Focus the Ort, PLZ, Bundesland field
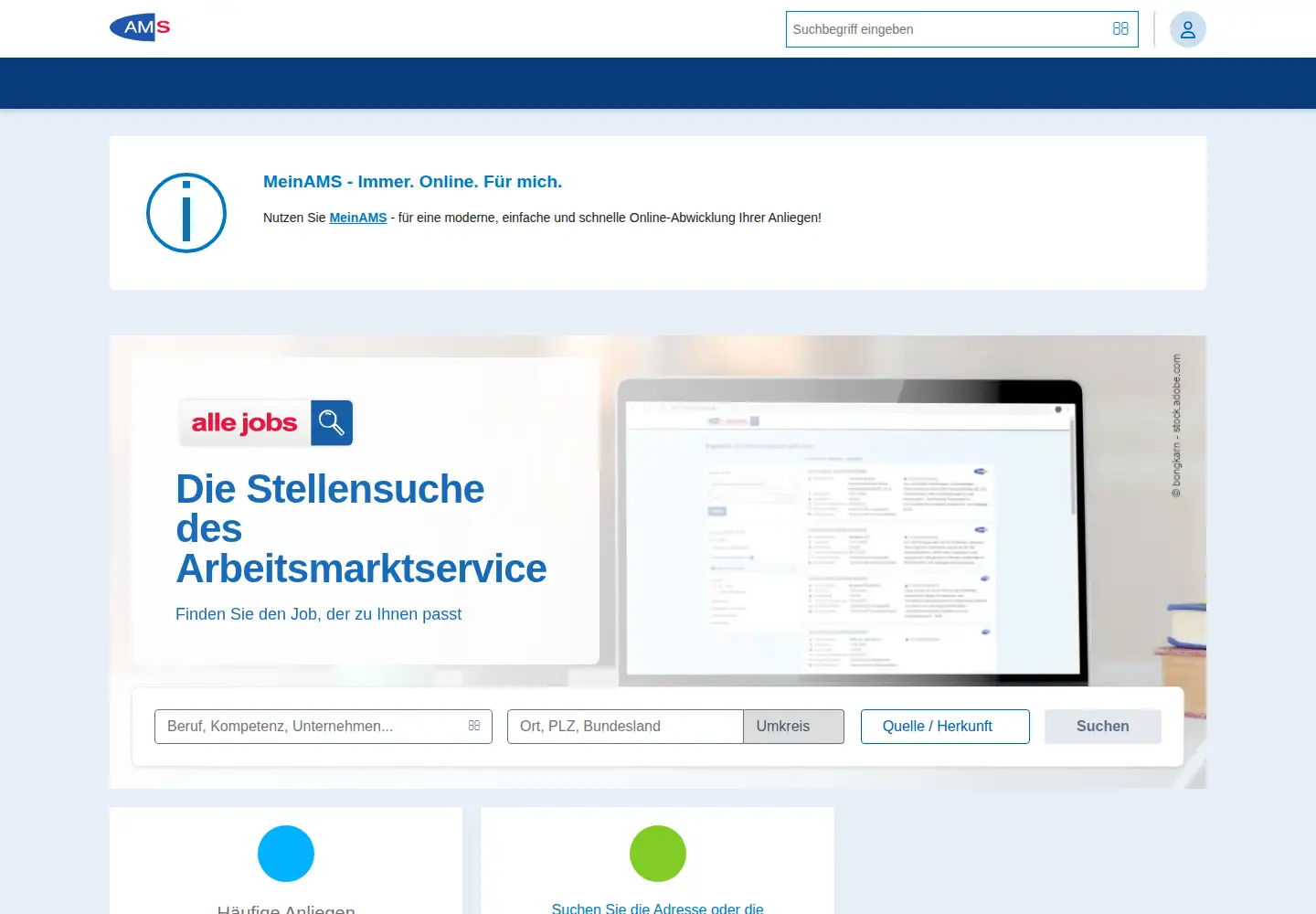The width and height of the screenshot is (1316, 914). (x=625, y=727)
